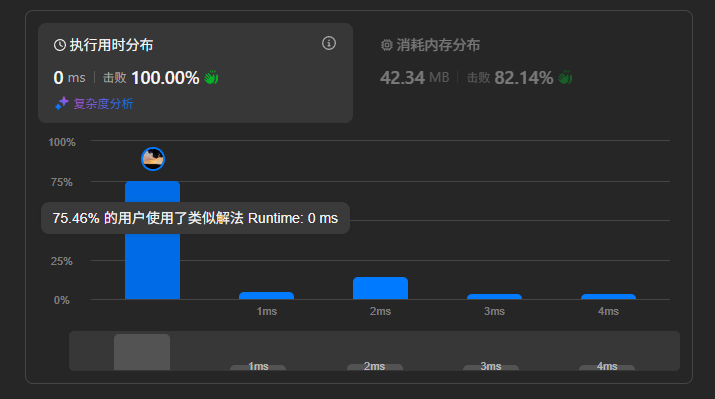The image size is (715, 399).
Task: Click the 4ms x-axis label under the chart
Action: click(608, 311)
